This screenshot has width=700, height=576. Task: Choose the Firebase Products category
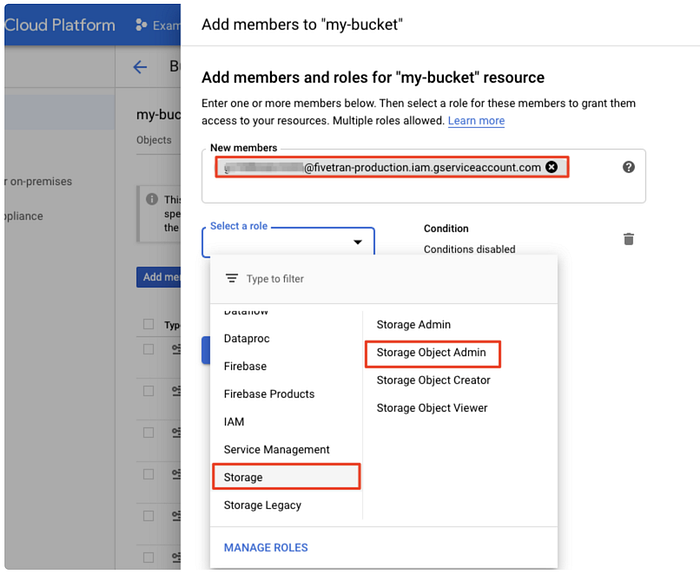(x=269, y=394)
